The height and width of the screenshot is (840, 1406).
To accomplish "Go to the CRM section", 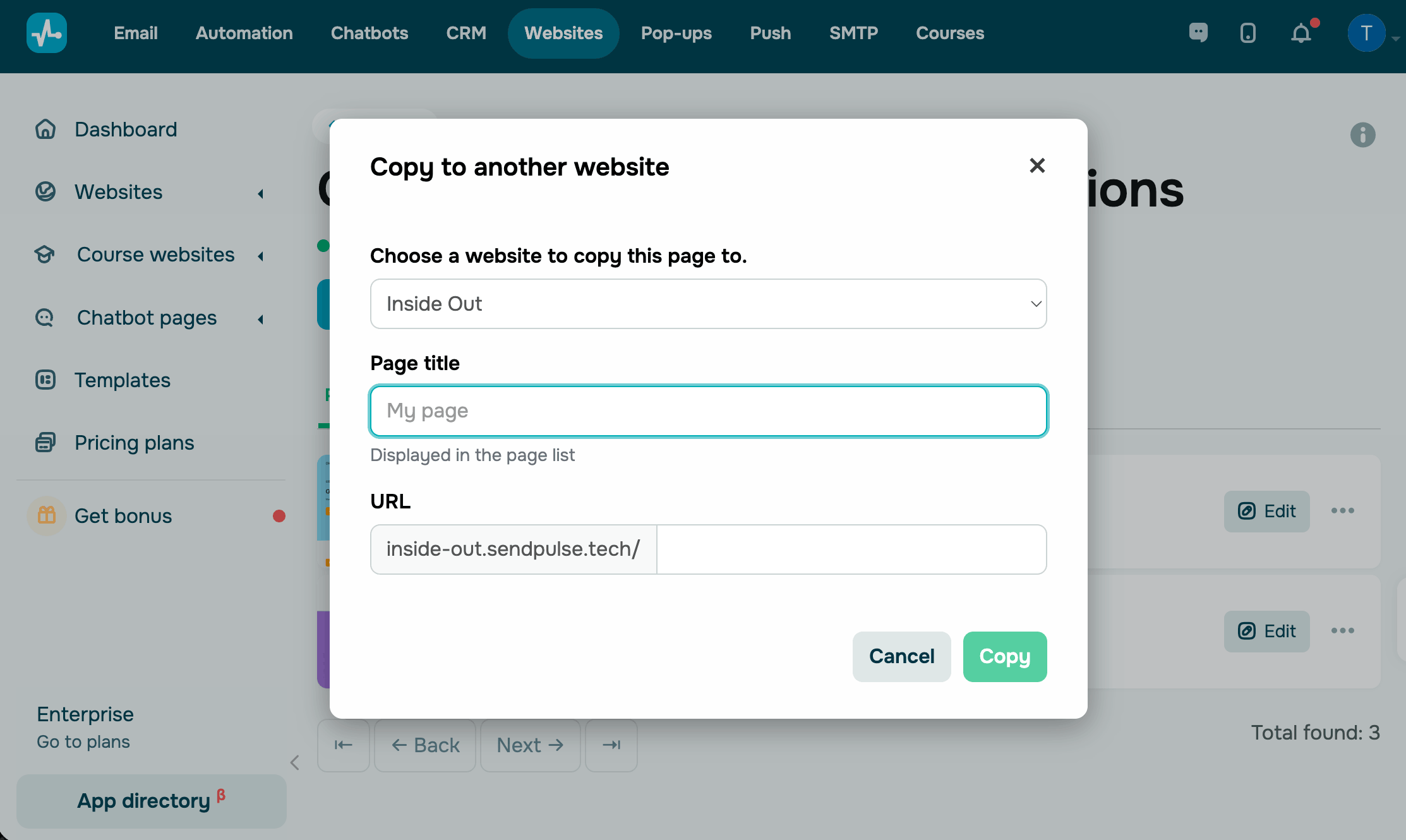I will pos(466,33).
